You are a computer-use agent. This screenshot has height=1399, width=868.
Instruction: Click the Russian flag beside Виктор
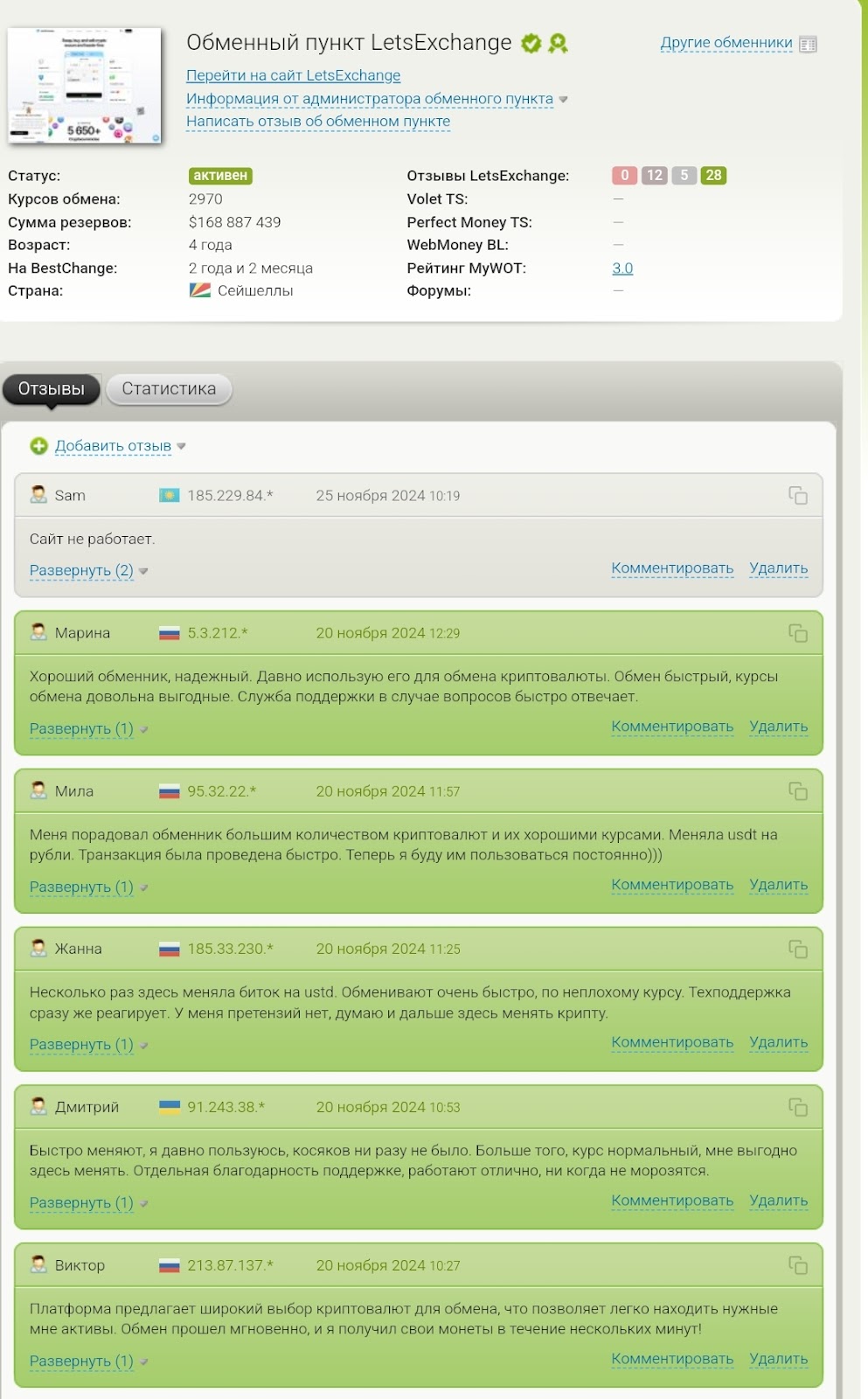(169, 1265)
